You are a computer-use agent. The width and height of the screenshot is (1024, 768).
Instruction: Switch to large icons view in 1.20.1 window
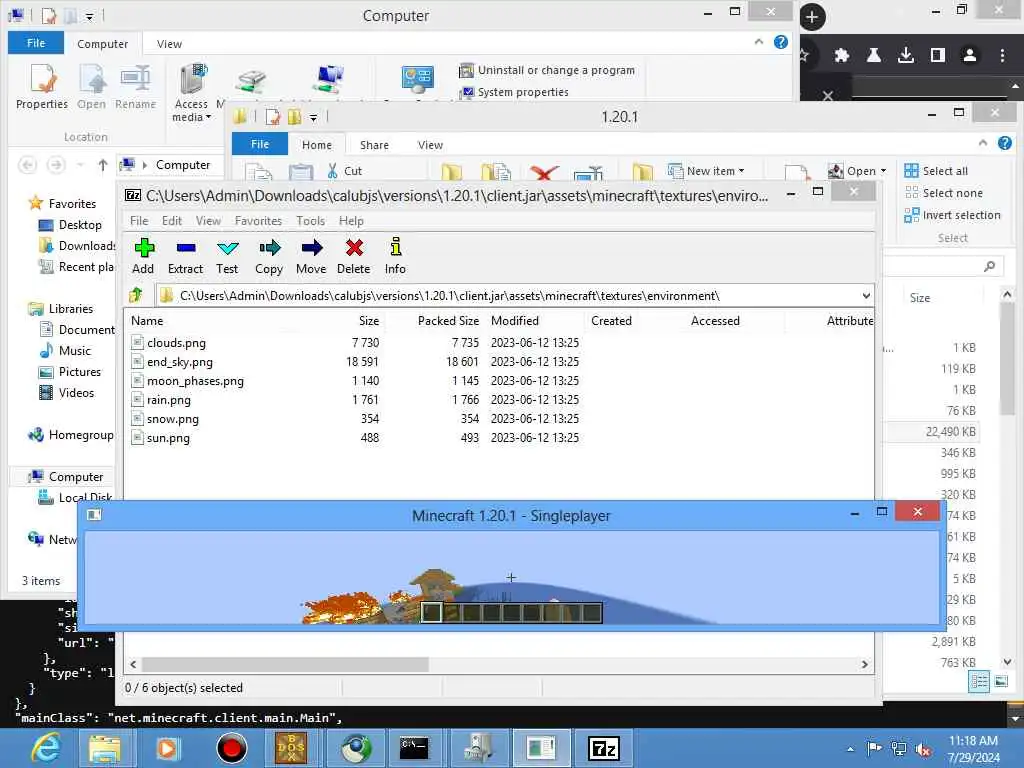[x=1001, y=682]
